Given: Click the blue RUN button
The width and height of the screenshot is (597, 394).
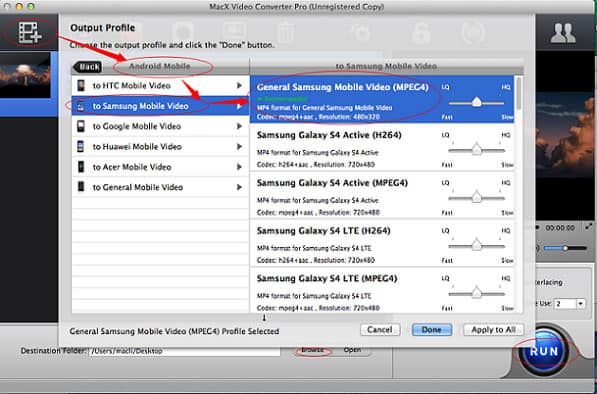Looking at the screenshot, I should (x=543, y=351).
